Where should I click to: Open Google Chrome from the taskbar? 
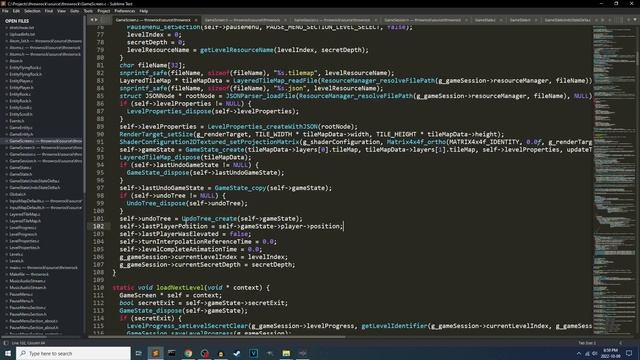(x=188, y=353)
